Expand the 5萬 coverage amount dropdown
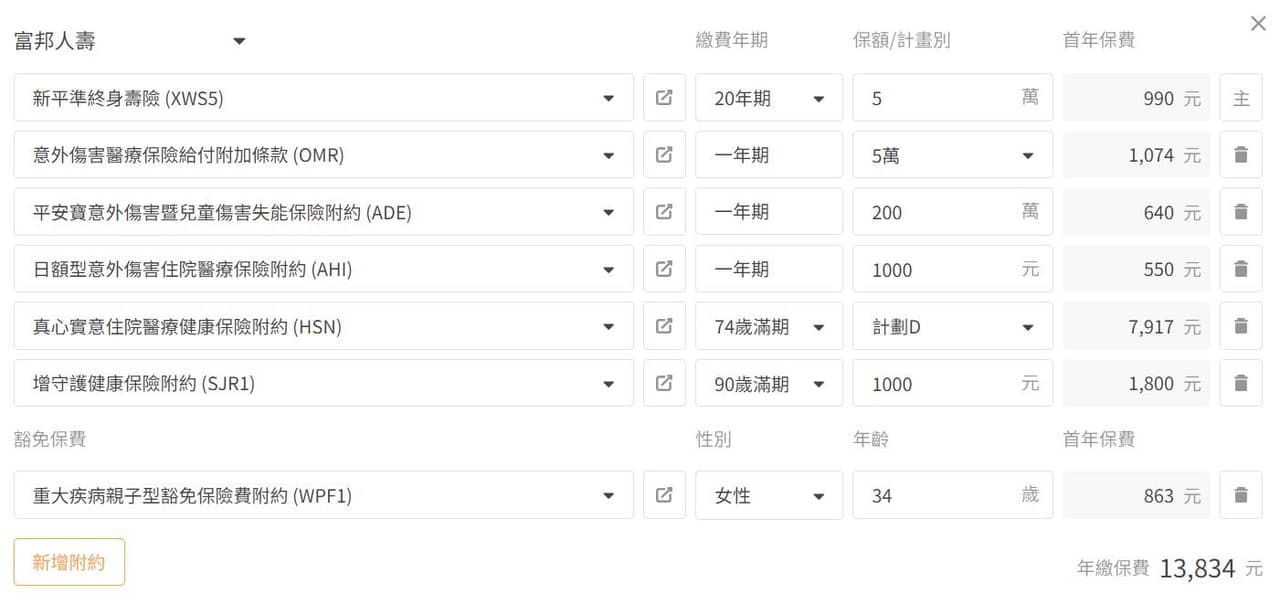The width and height of the screenshot is (1280, 604). [952, 155]
